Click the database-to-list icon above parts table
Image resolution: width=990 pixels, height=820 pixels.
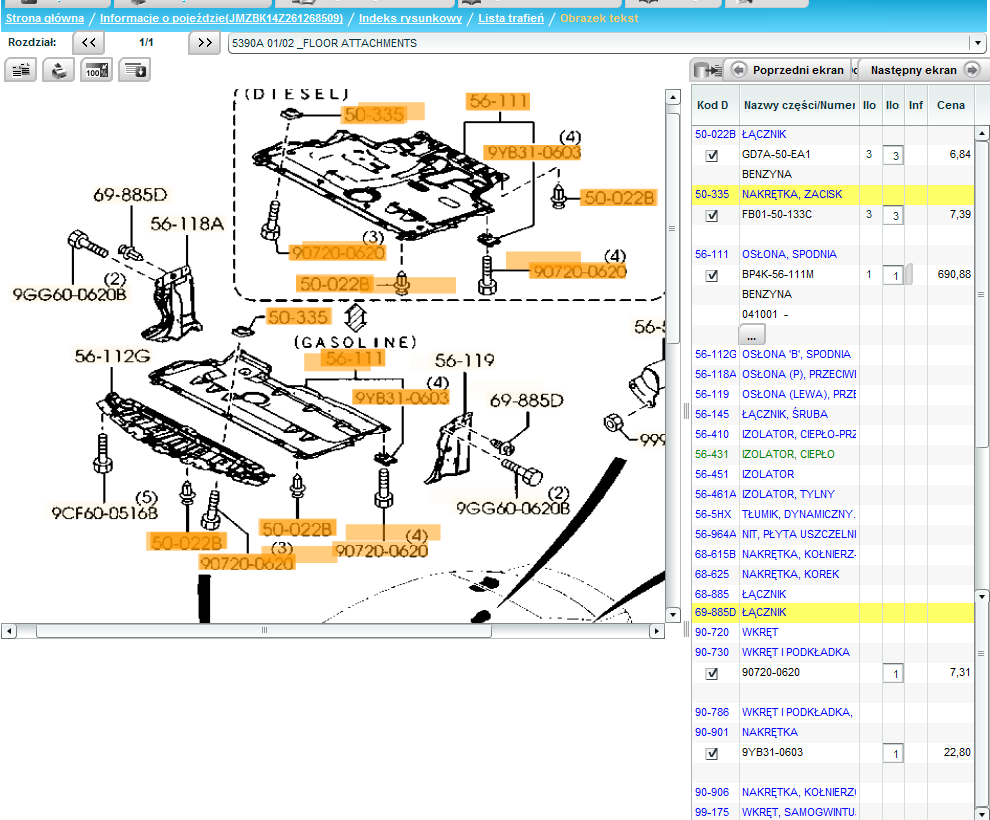[705, 70]
